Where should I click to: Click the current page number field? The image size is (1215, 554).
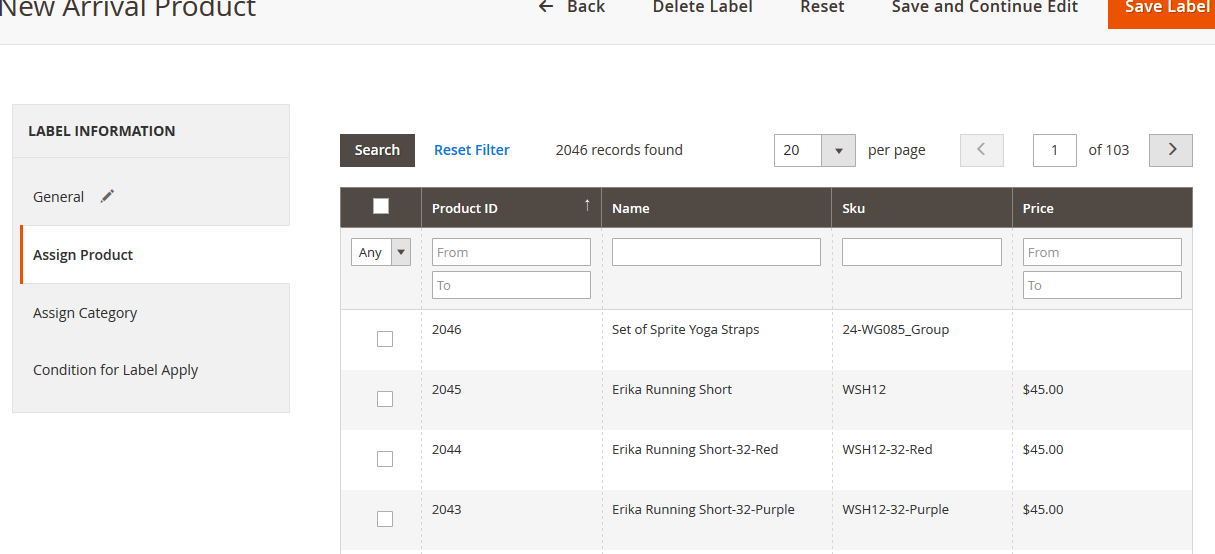tap(1054, 150)
